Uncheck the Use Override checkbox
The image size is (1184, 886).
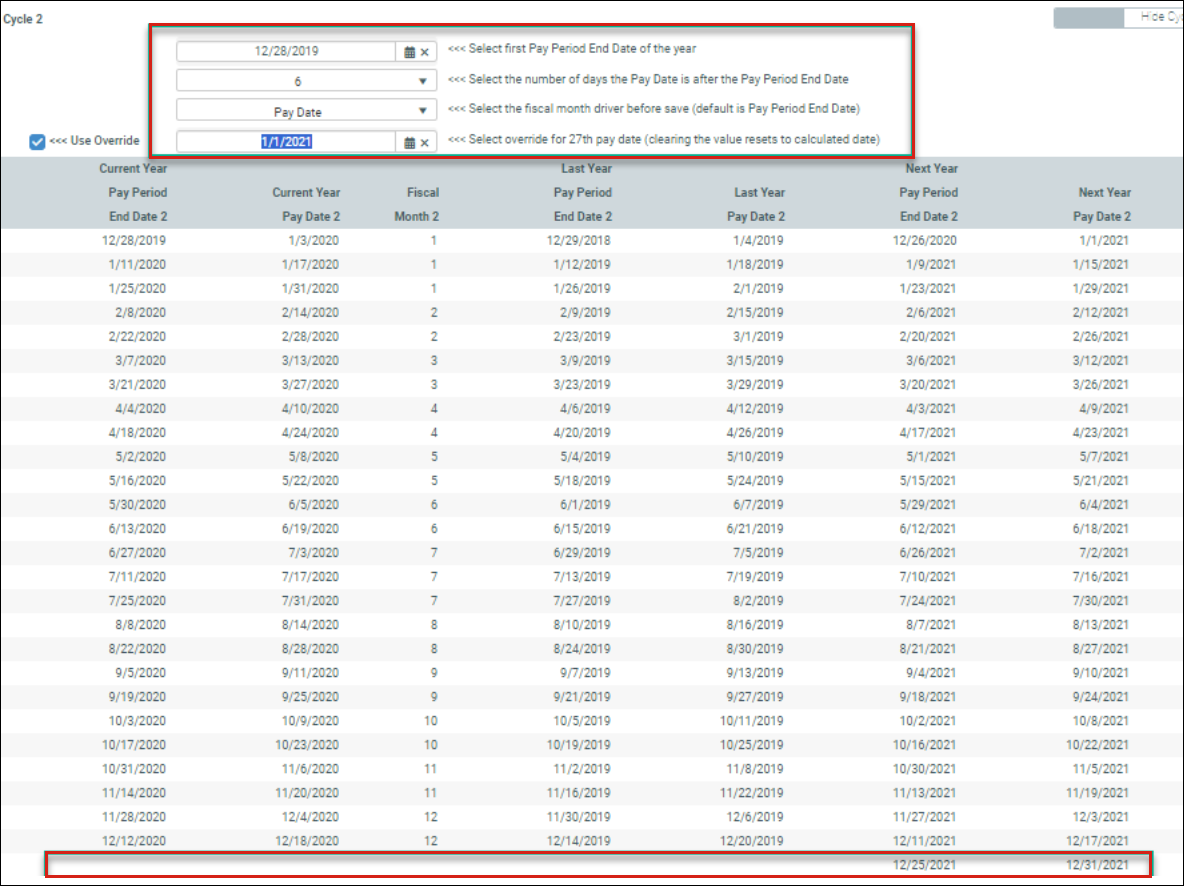tap(38, 141)
